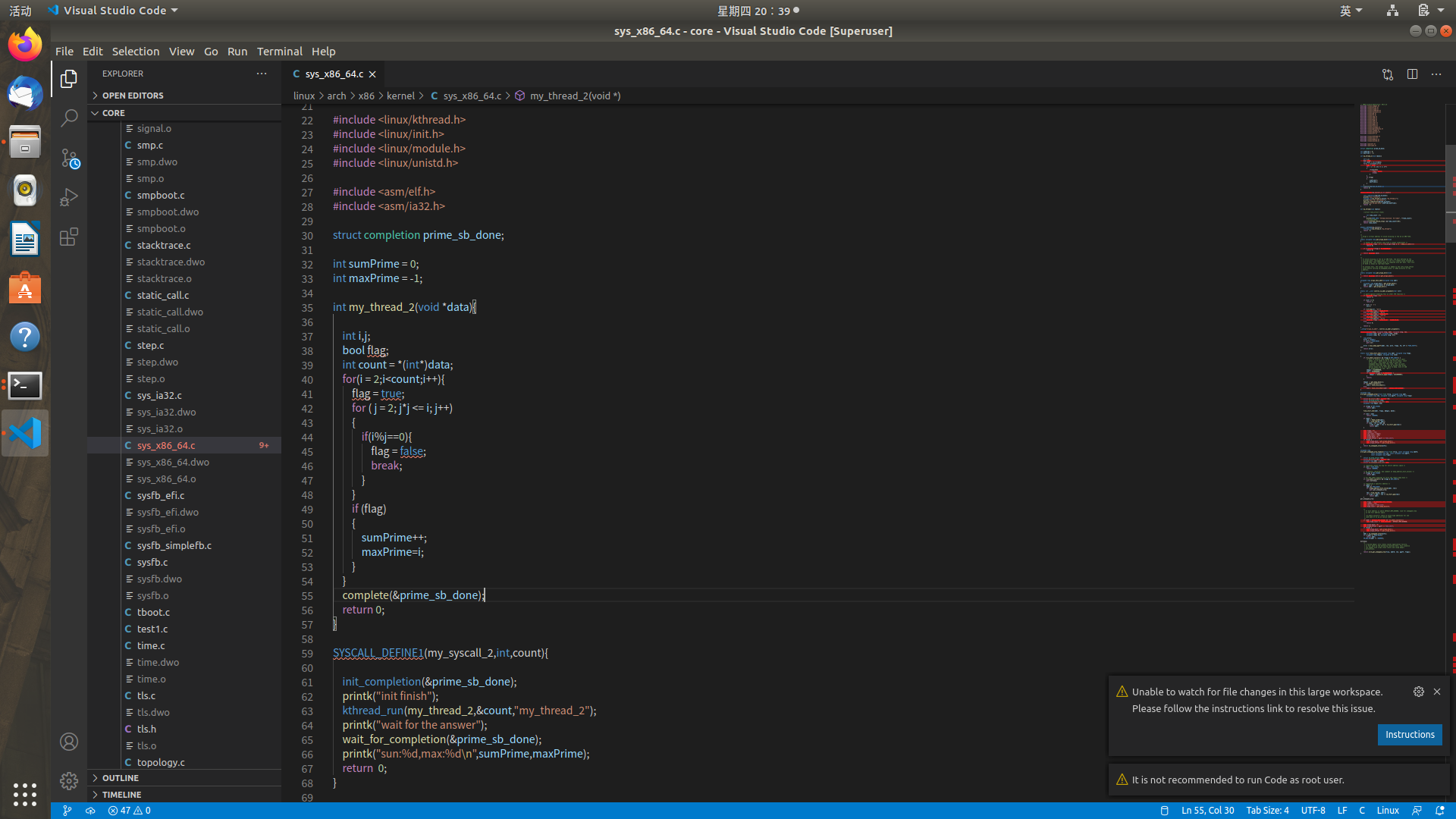Open the Manage gear in activity bar

point(69,781)
